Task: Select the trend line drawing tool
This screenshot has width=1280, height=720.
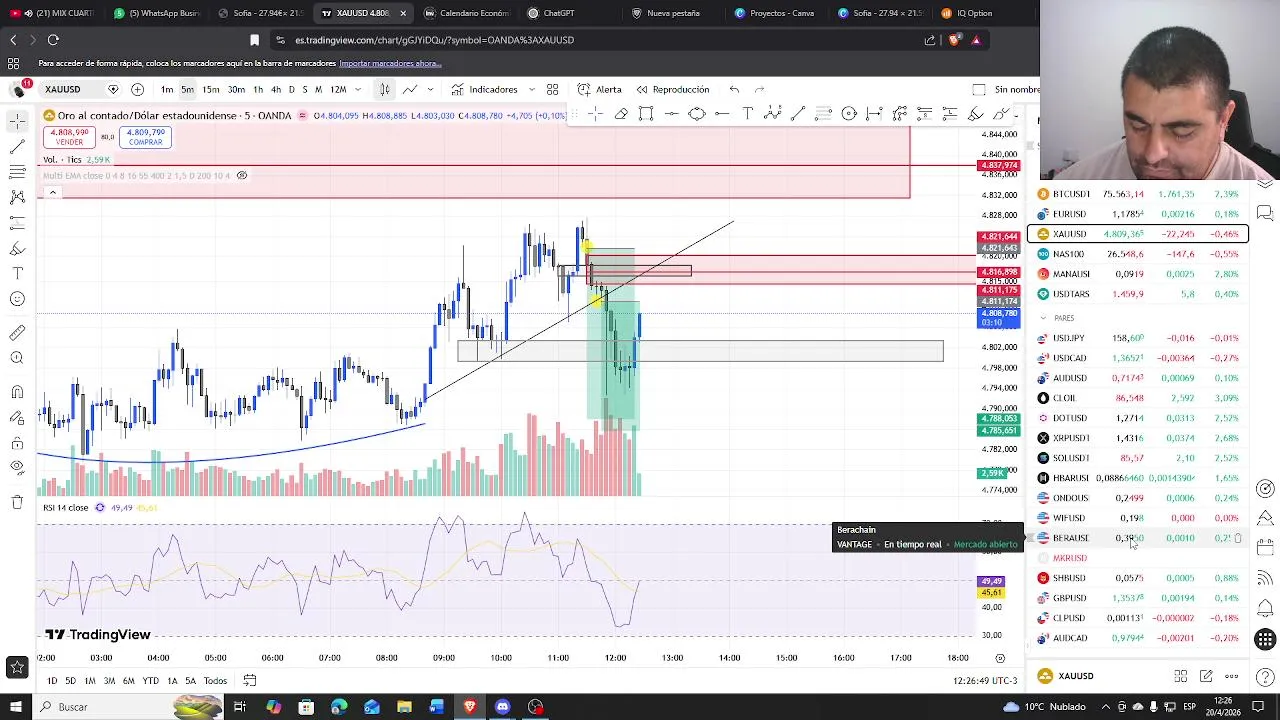Action: (x=17, y=147)
